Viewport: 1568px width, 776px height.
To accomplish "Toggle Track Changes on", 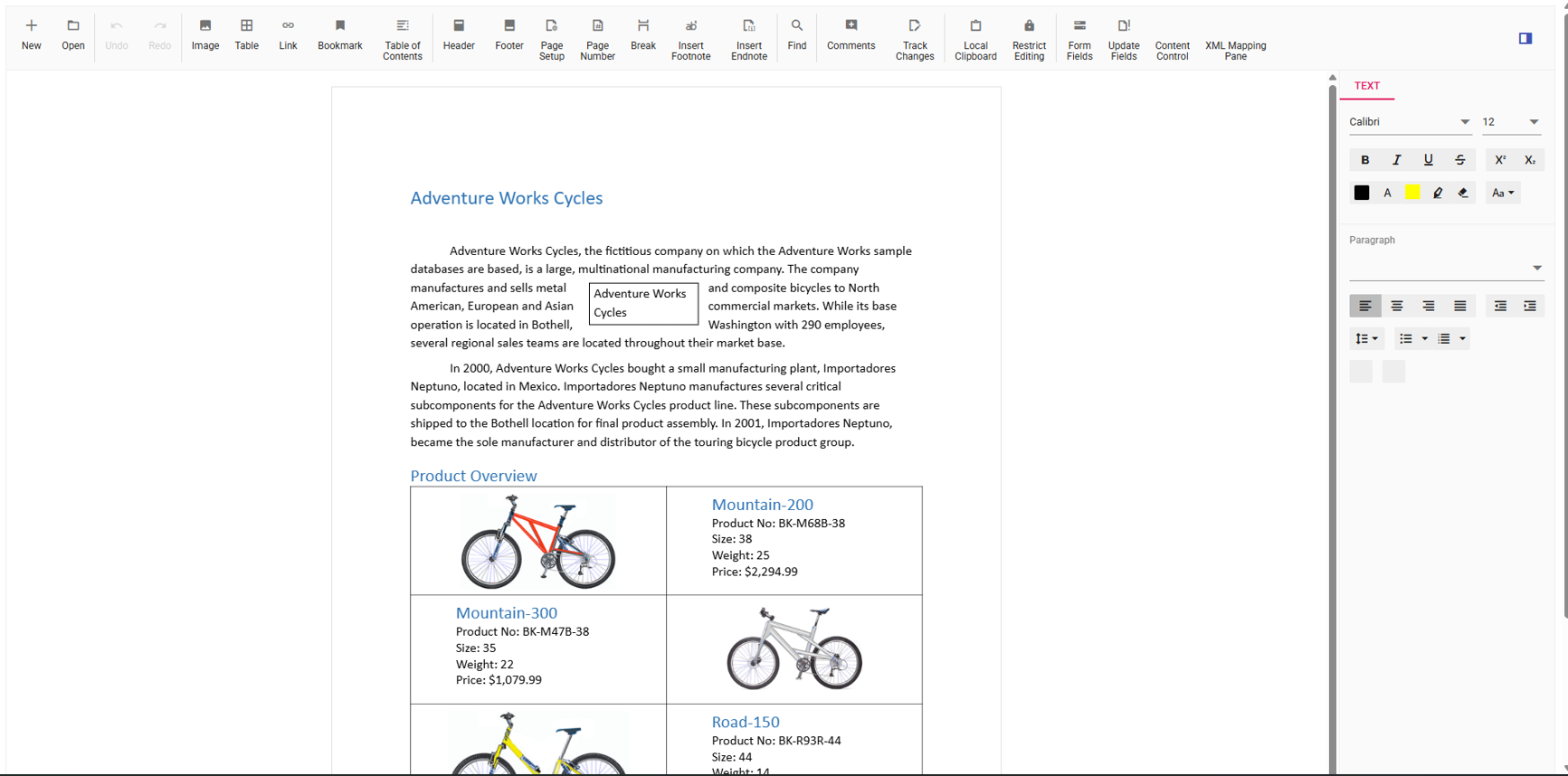I will (x=915, y=39).
